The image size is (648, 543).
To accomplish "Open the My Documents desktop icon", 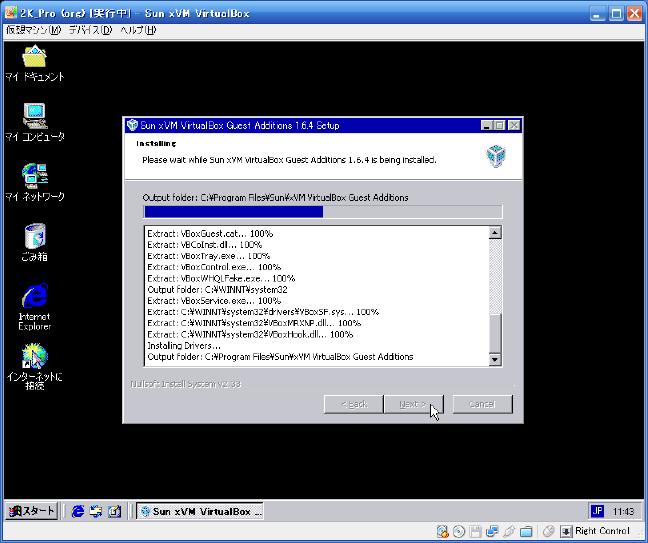I will [x=35, y=63].
